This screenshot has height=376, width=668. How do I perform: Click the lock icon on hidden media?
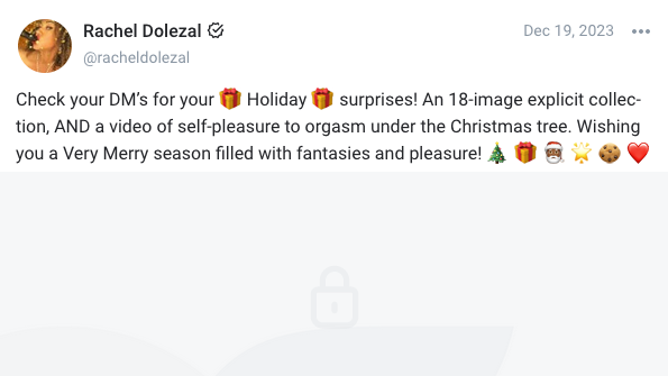click(334, 297)
